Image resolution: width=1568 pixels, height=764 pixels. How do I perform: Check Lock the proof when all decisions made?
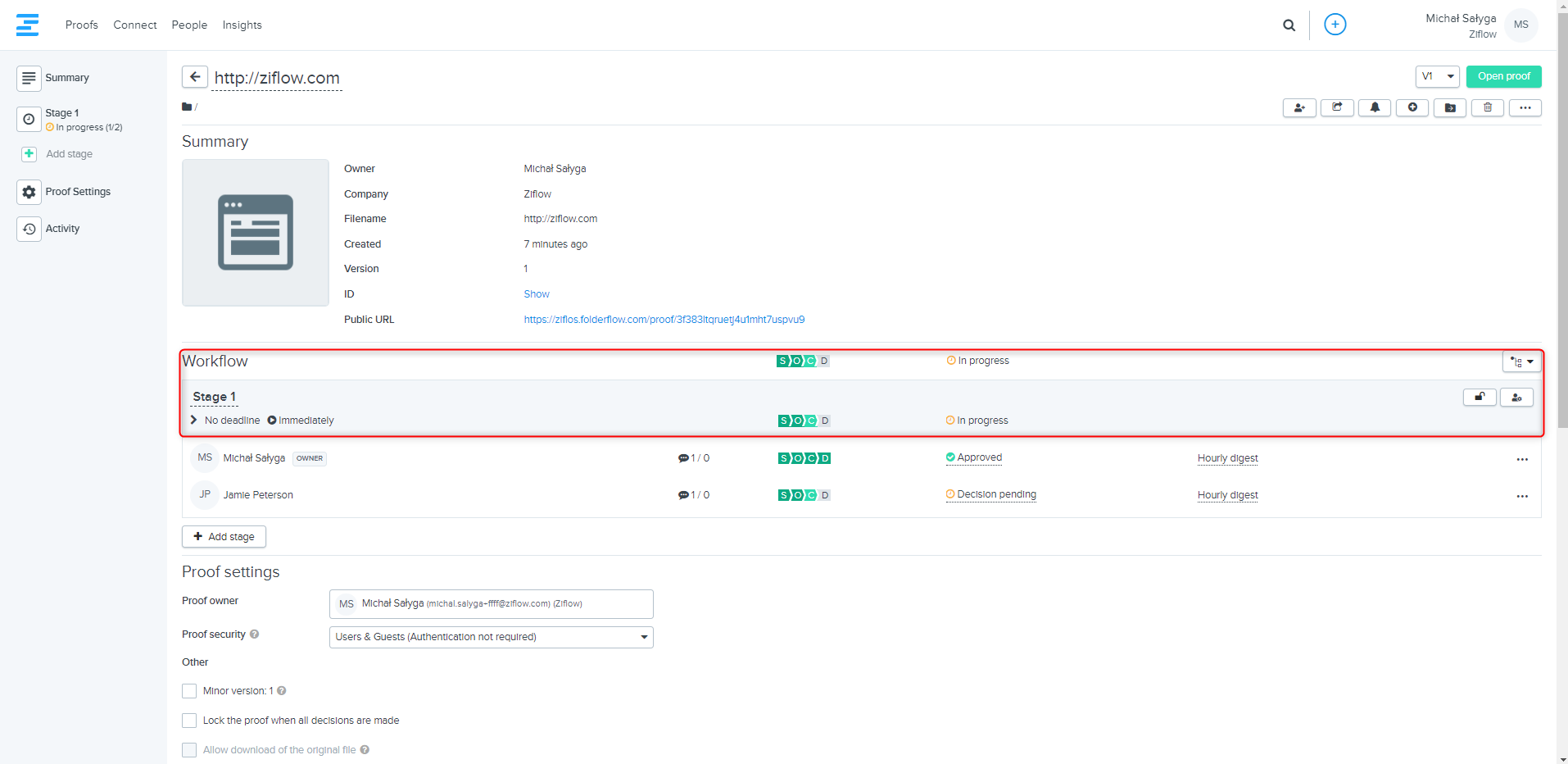tap(189, 721)
